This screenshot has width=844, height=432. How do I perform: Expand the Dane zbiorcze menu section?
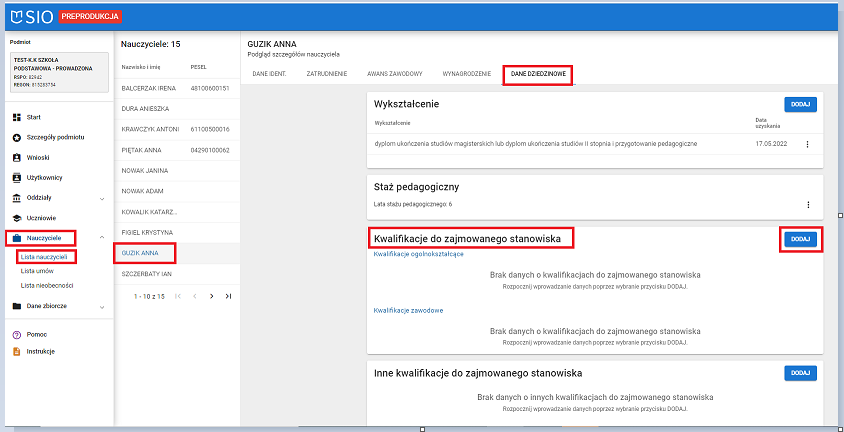pos(102,306)
